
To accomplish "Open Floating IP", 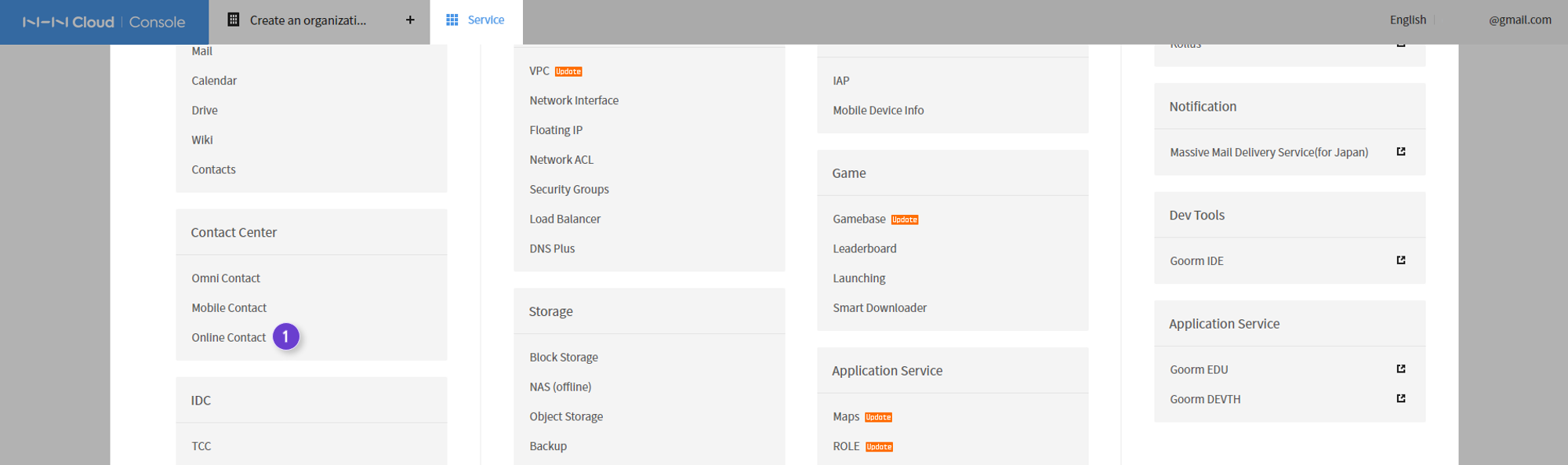I will 556,131.
